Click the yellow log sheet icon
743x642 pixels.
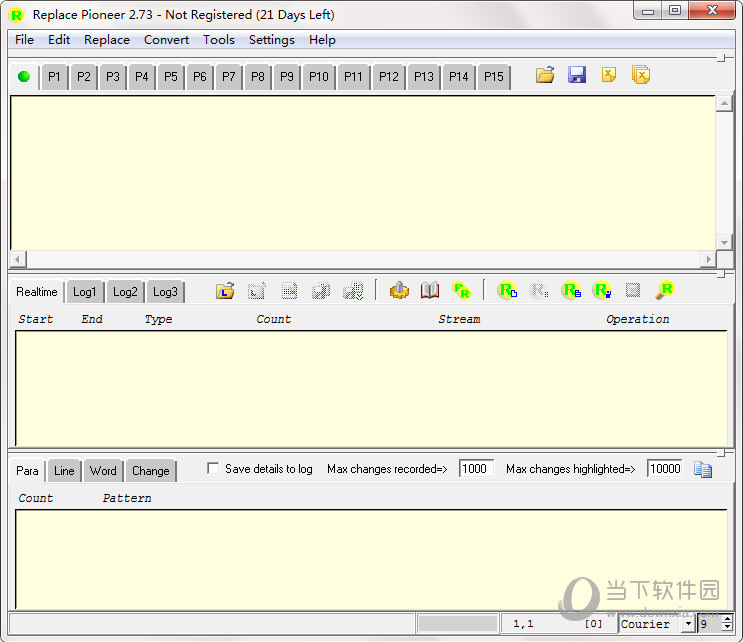coord(257,290)
